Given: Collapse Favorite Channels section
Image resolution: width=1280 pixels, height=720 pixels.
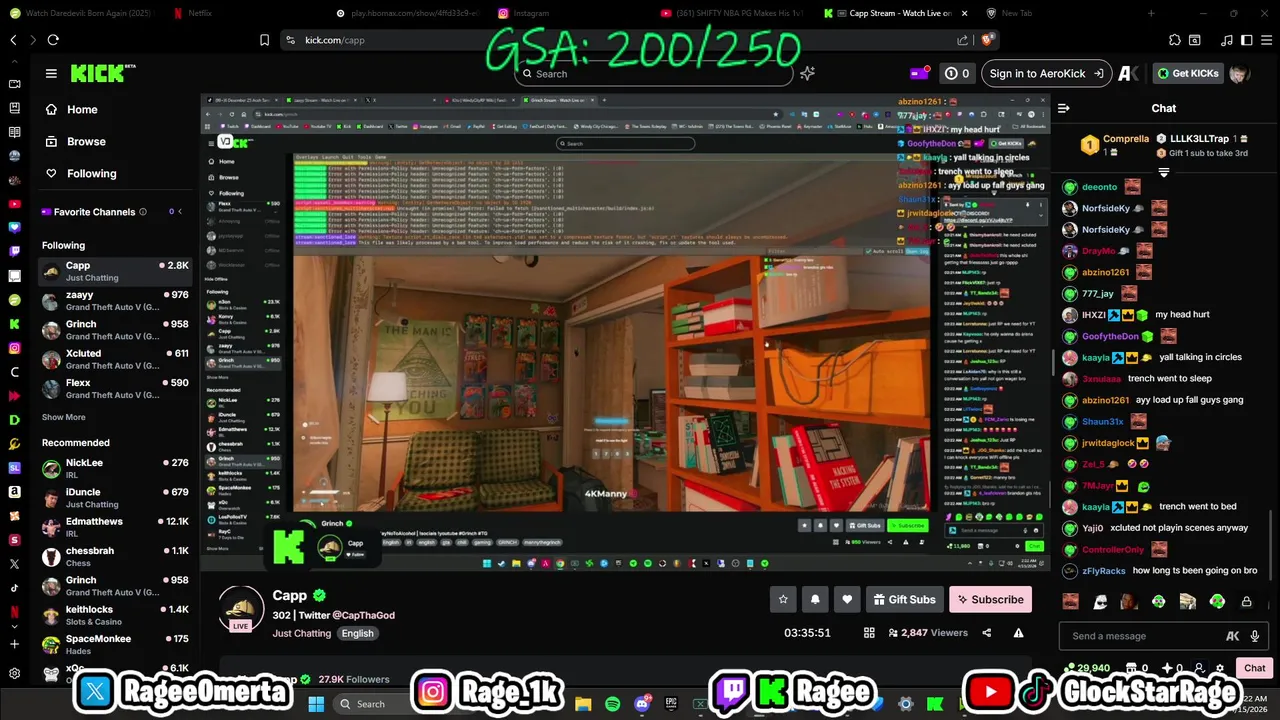Looking at the screenshot, I should point(179,212).
